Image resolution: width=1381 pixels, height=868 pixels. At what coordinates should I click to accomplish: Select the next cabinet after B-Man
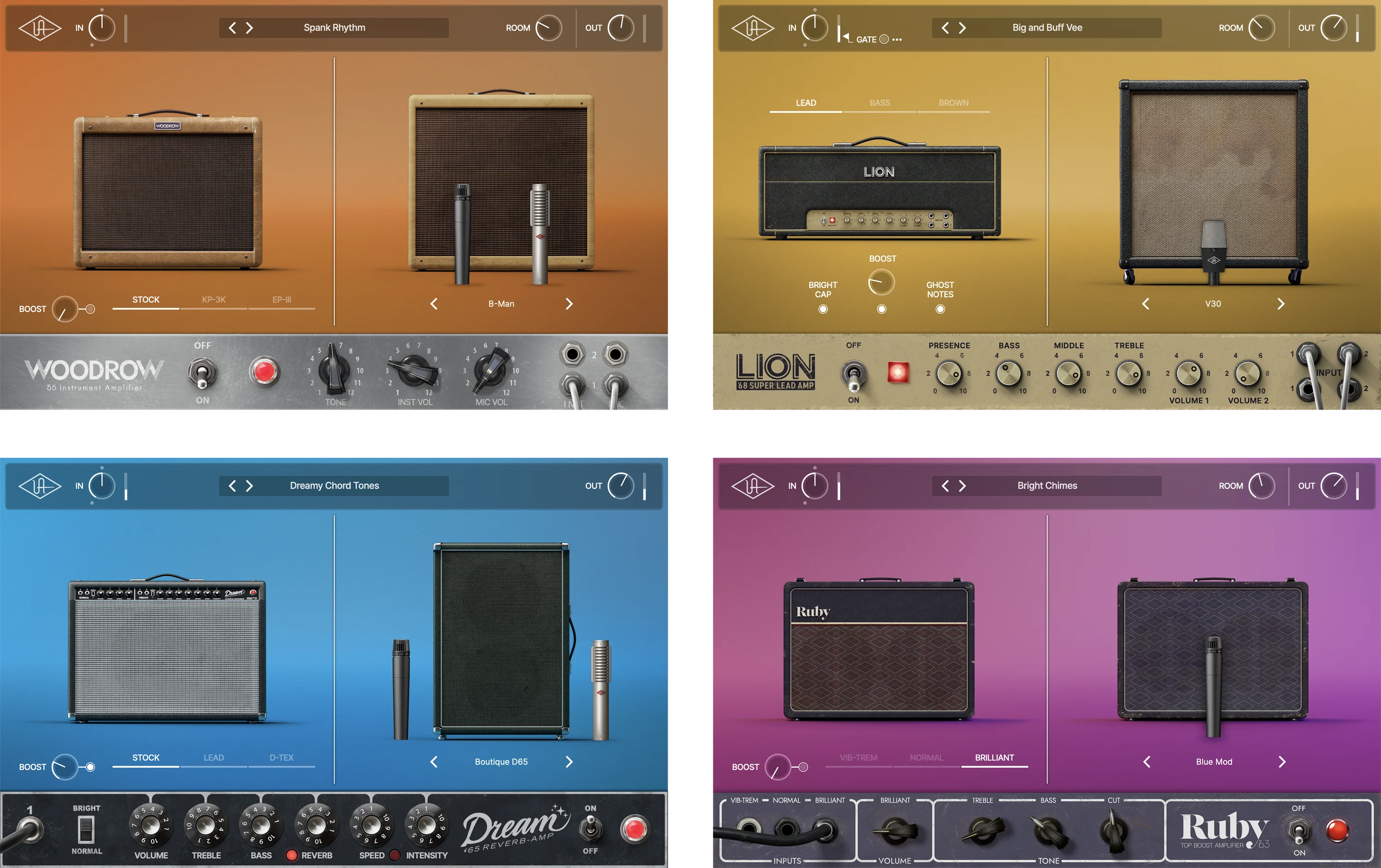point(569,304)
